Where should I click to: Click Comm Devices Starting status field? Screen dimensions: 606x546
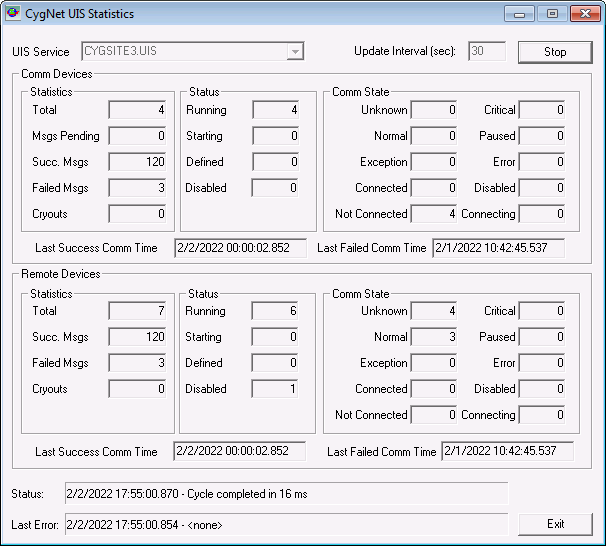(276, 136)
